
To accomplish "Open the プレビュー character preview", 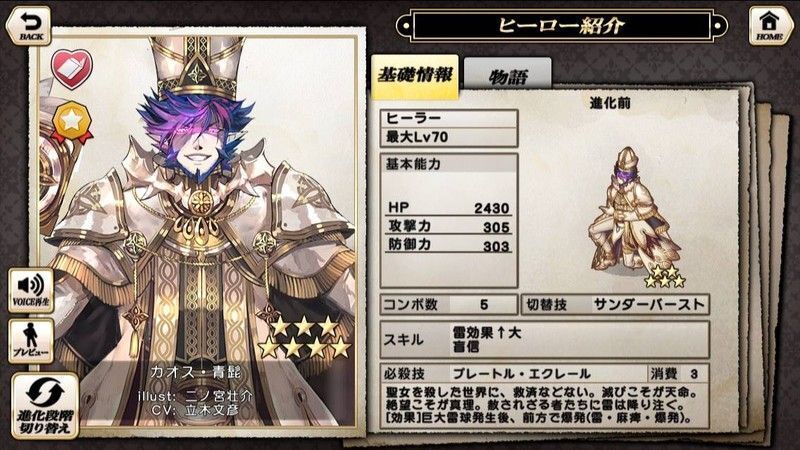I will click(x=31, y=341).
